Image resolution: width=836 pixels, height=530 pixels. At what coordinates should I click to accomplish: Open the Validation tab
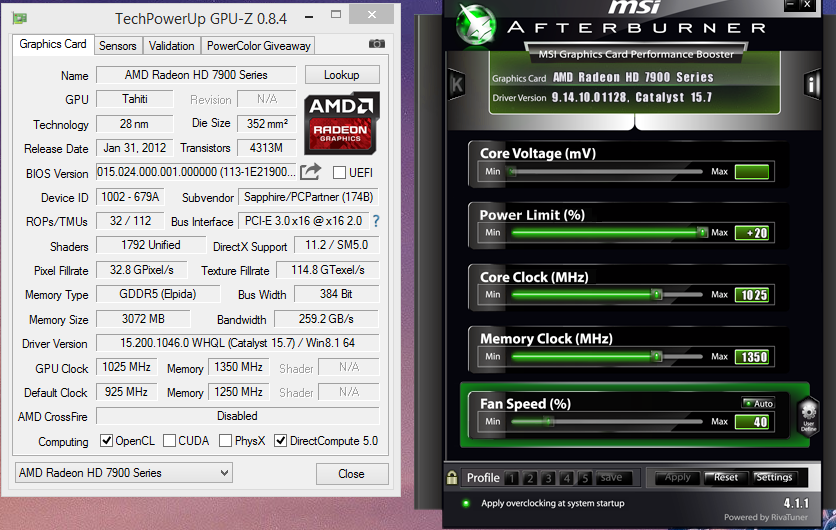(x=171, y=46)
